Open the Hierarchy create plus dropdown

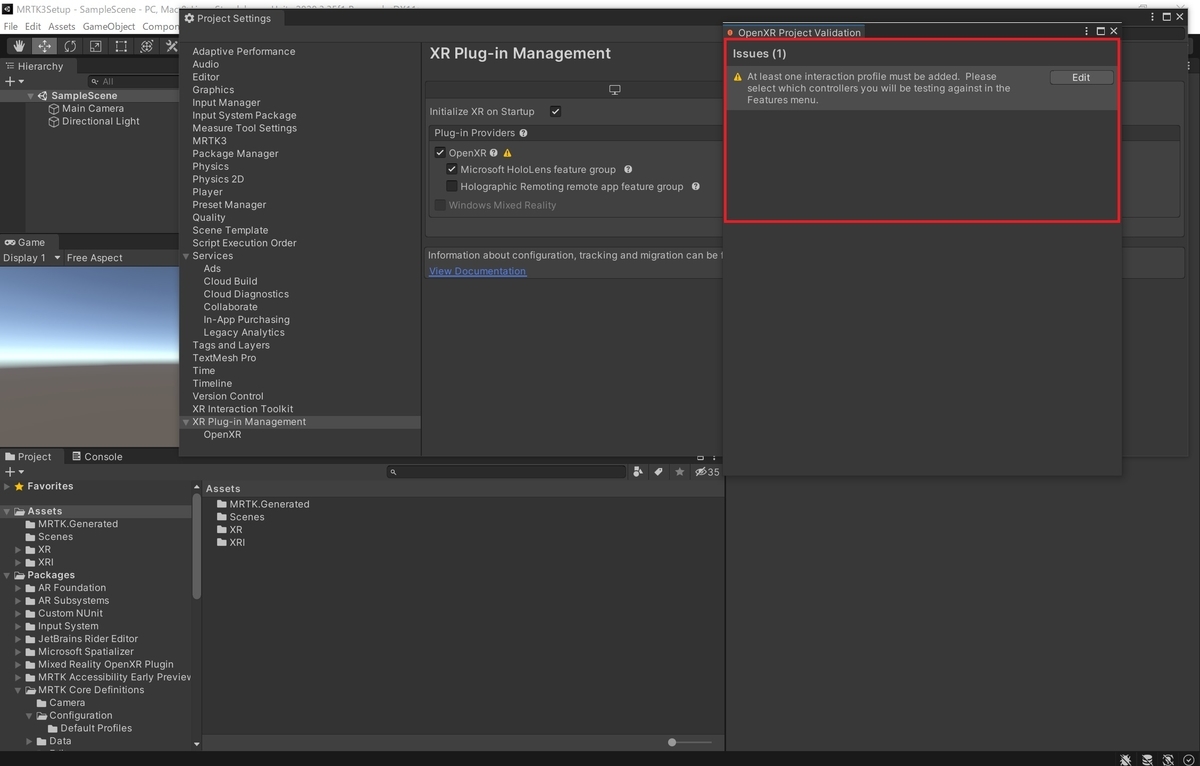(x=13, y=81)
